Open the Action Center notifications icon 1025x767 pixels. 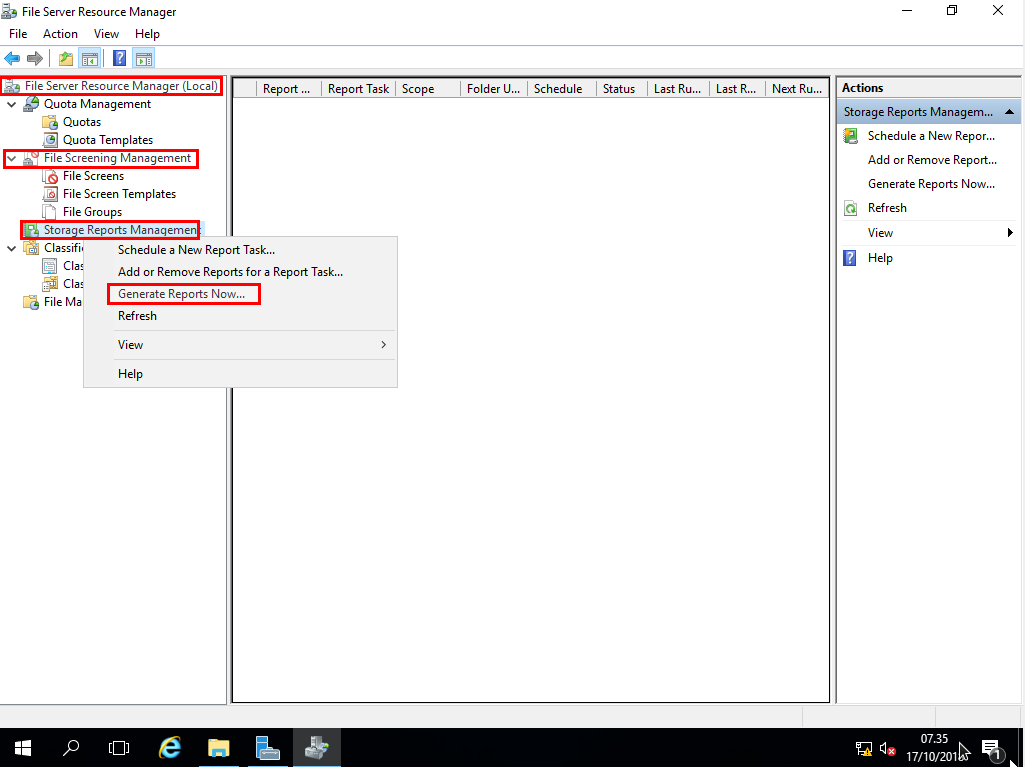click(992, 748)
